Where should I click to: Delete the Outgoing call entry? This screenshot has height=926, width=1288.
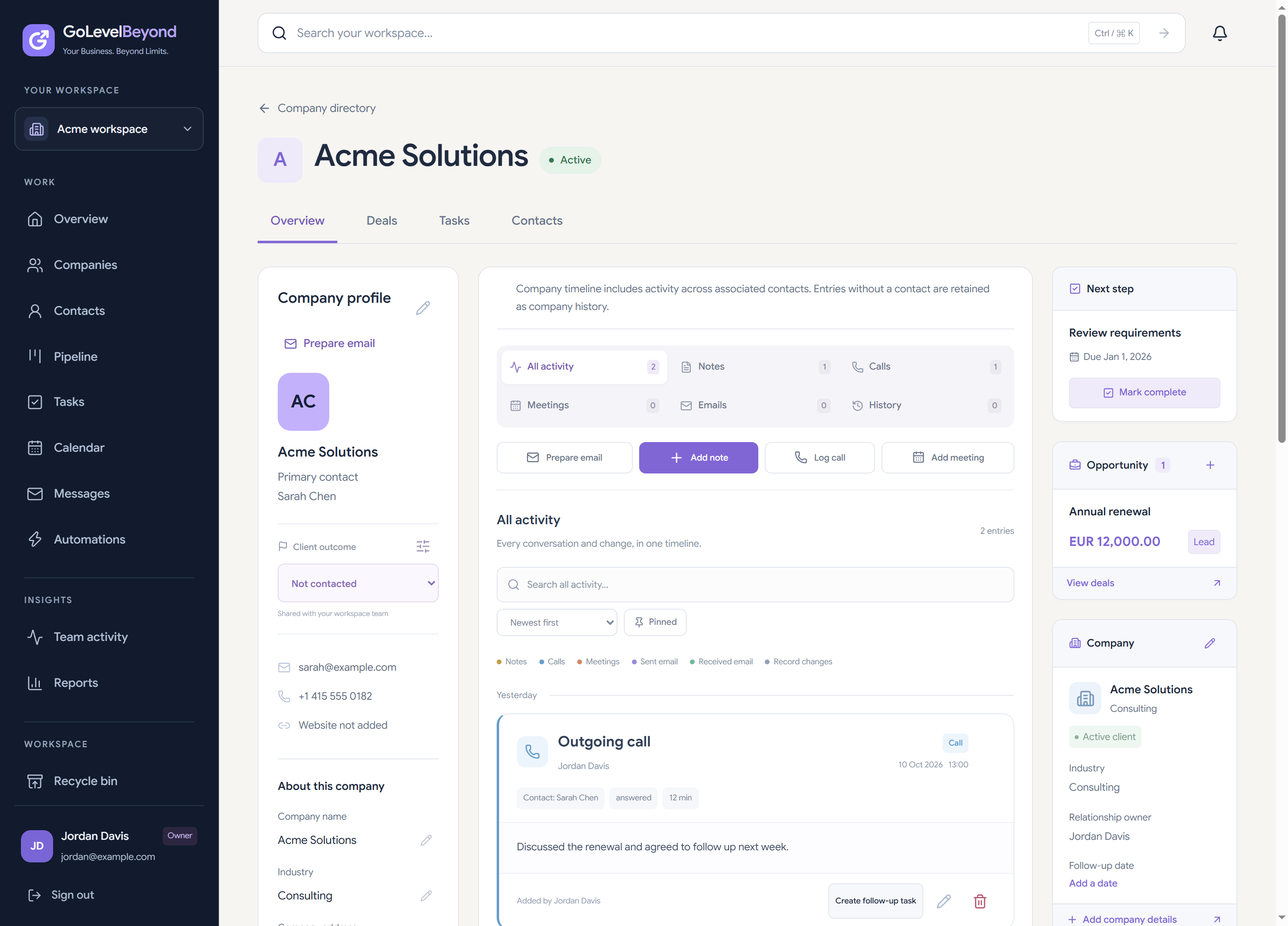point(980,901)
